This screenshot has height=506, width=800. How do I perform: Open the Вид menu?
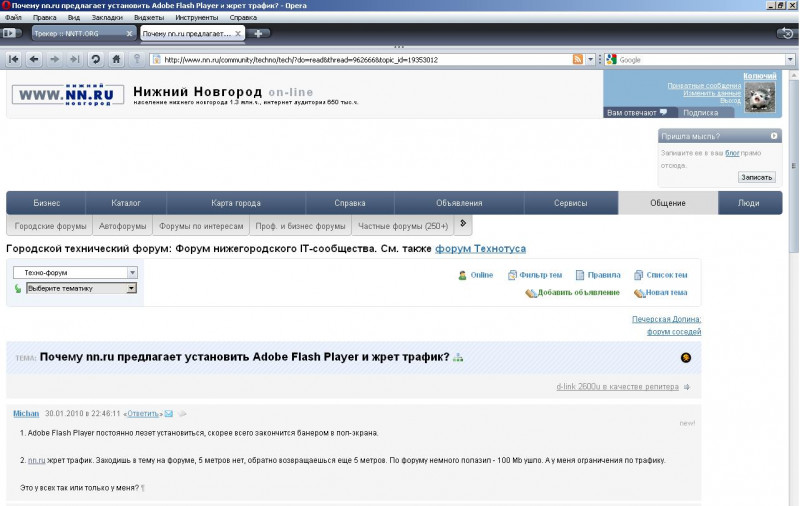coord(74,17)
